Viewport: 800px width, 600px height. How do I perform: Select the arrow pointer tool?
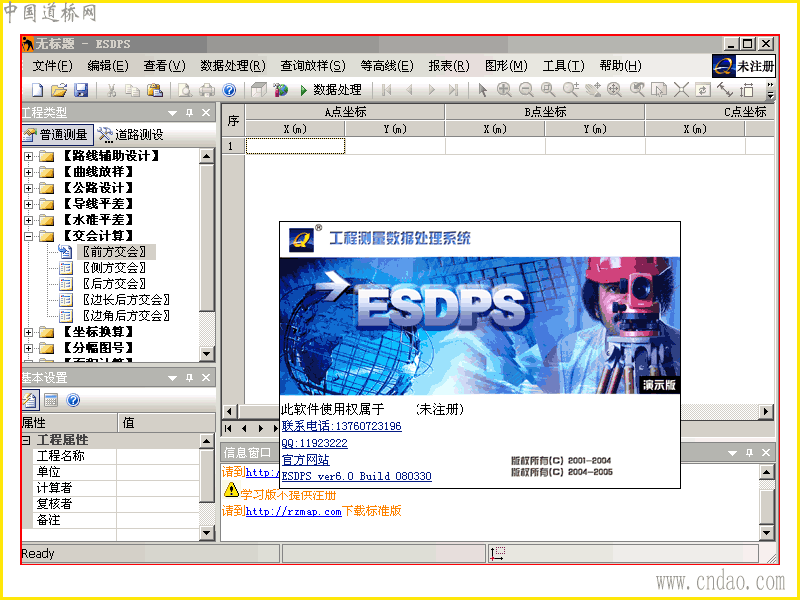[x=483, y=90]
